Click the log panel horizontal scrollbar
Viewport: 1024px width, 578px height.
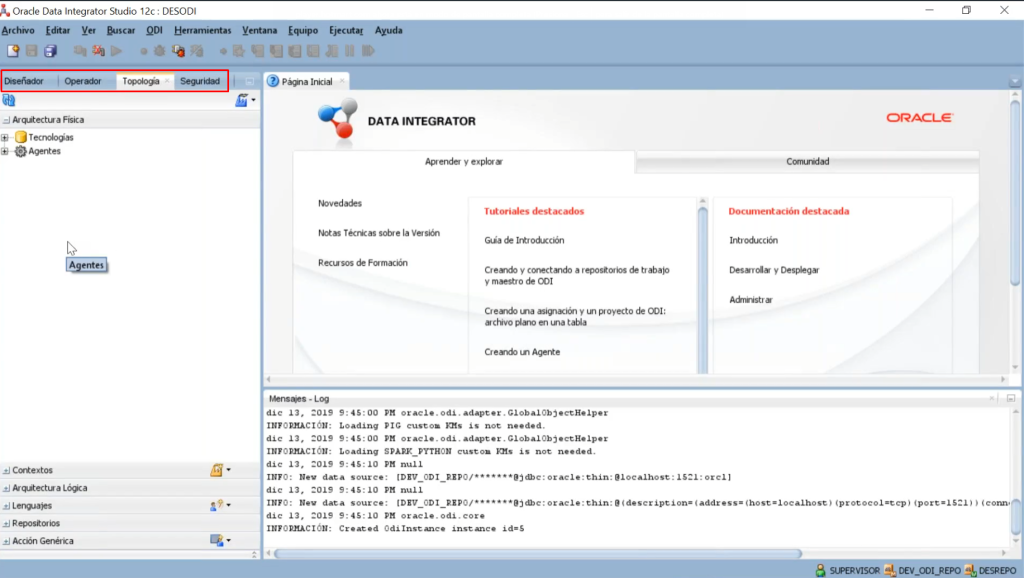537,554
